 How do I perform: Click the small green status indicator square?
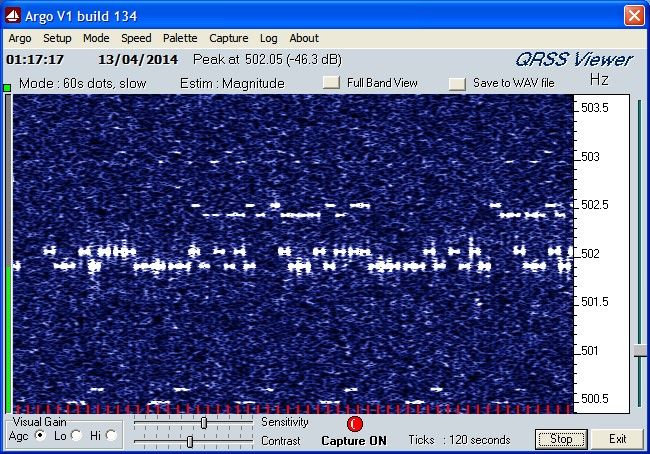click(7, 87)
